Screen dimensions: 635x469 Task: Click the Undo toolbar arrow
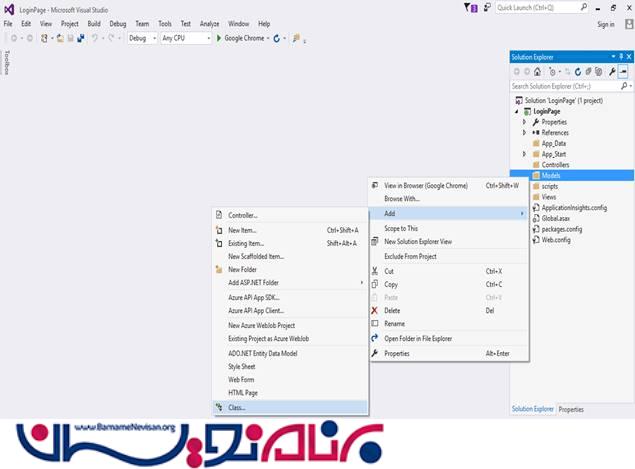pos(95,38)
